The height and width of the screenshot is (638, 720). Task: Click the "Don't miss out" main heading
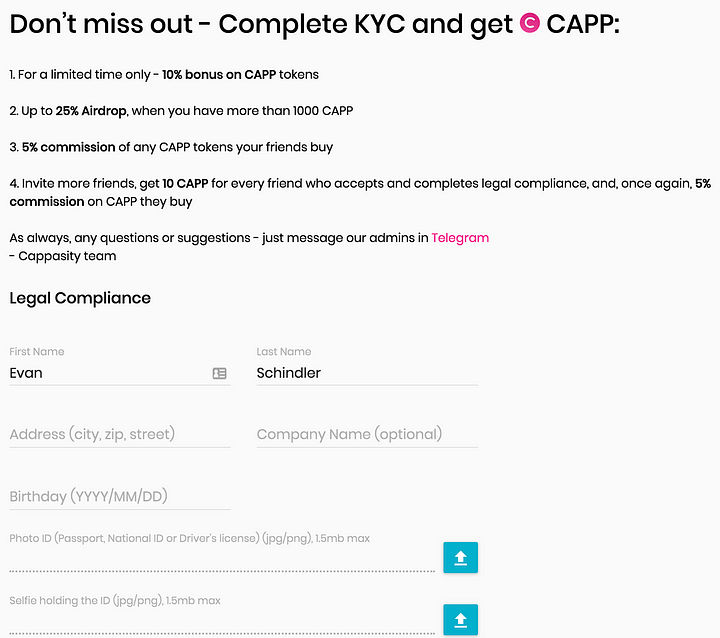coord(314,24)
